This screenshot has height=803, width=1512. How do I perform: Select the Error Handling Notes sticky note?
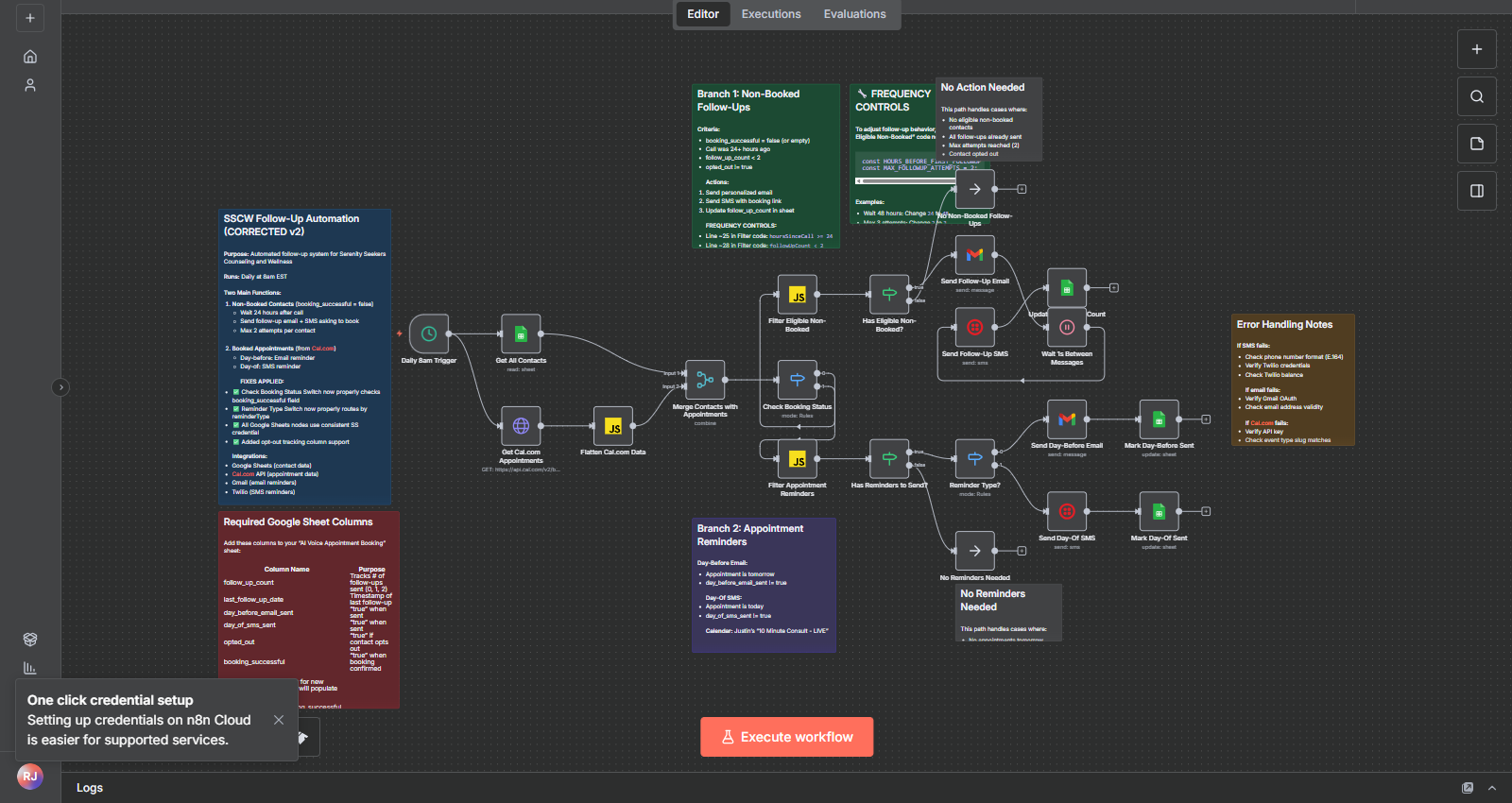[1293, 380]
